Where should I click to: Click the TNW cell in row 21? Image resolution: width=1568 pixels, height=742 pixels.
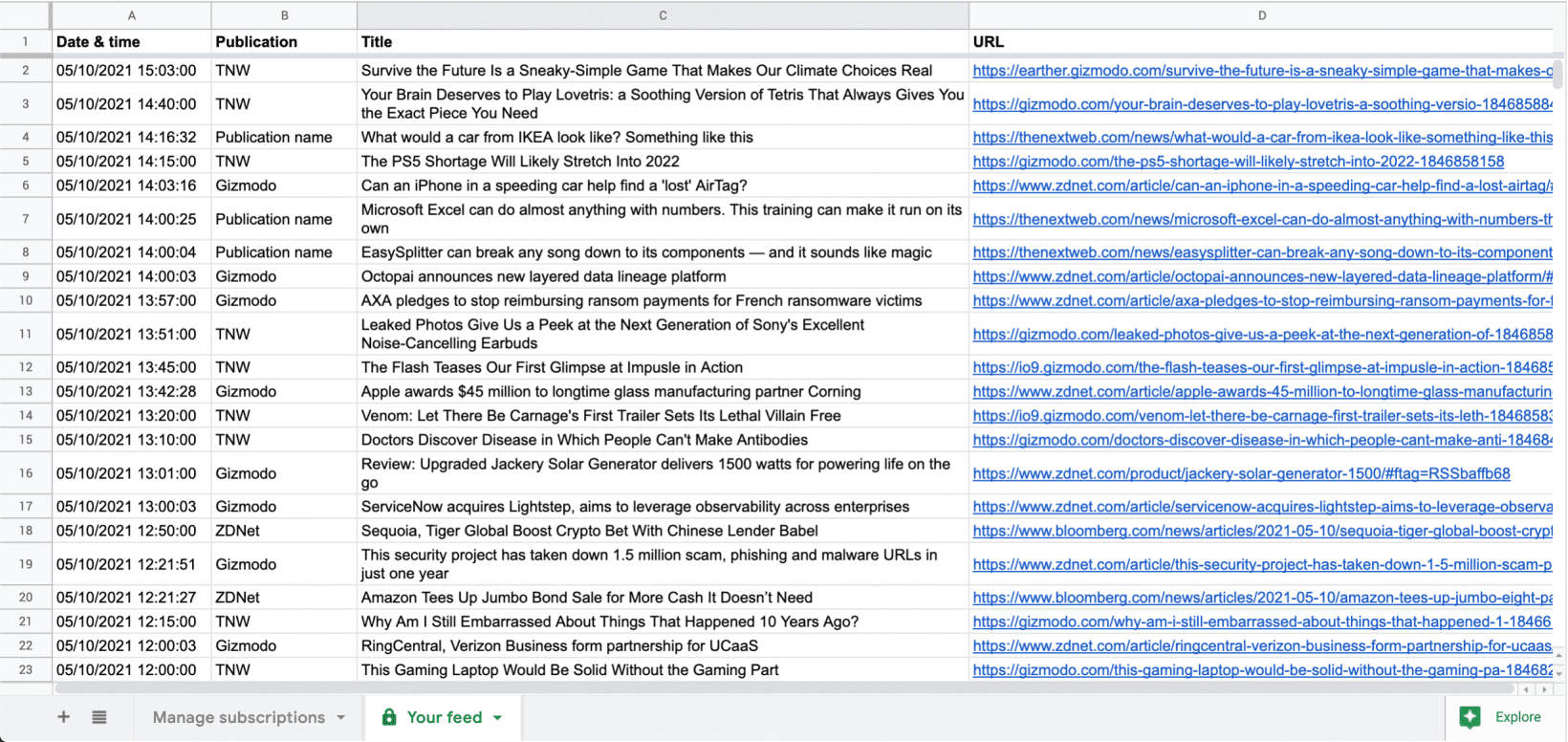click(x=285, y=622)
